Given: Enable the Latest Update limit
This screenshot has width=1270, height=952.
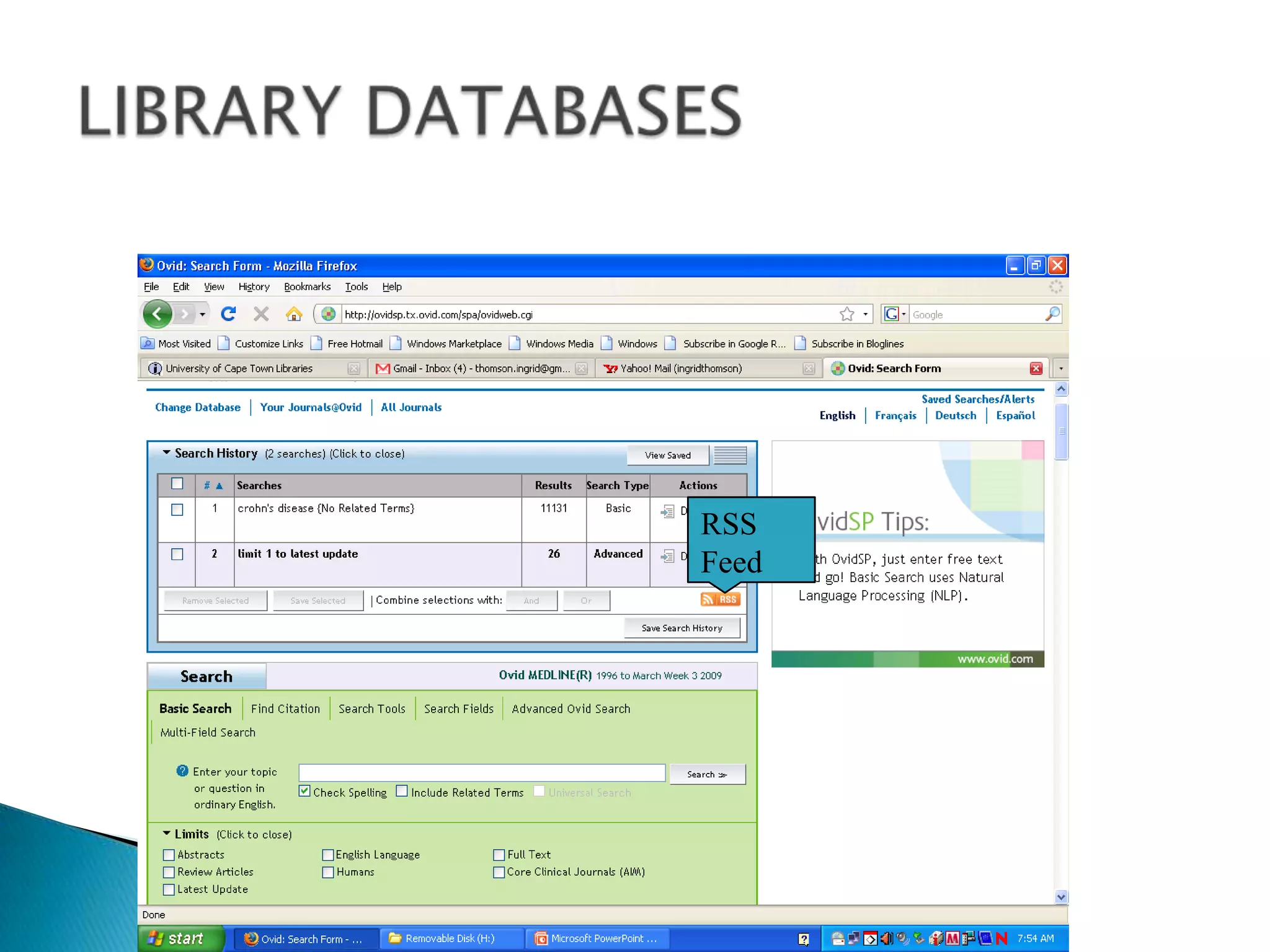Looking at the screenshot, I should point(169,889).
